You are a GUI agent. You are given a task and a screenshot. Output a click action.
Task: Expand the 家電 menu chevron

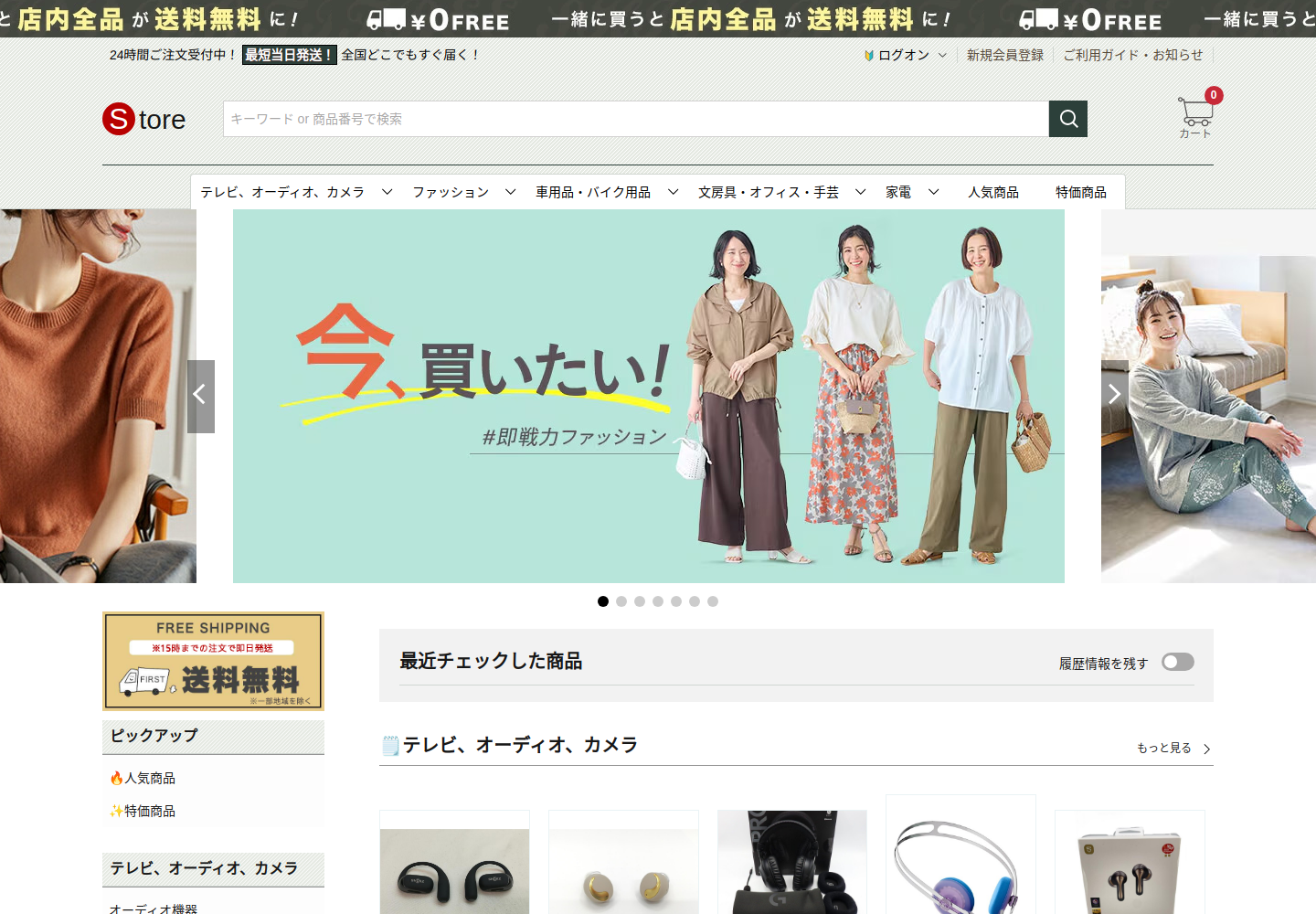(934, 192)
